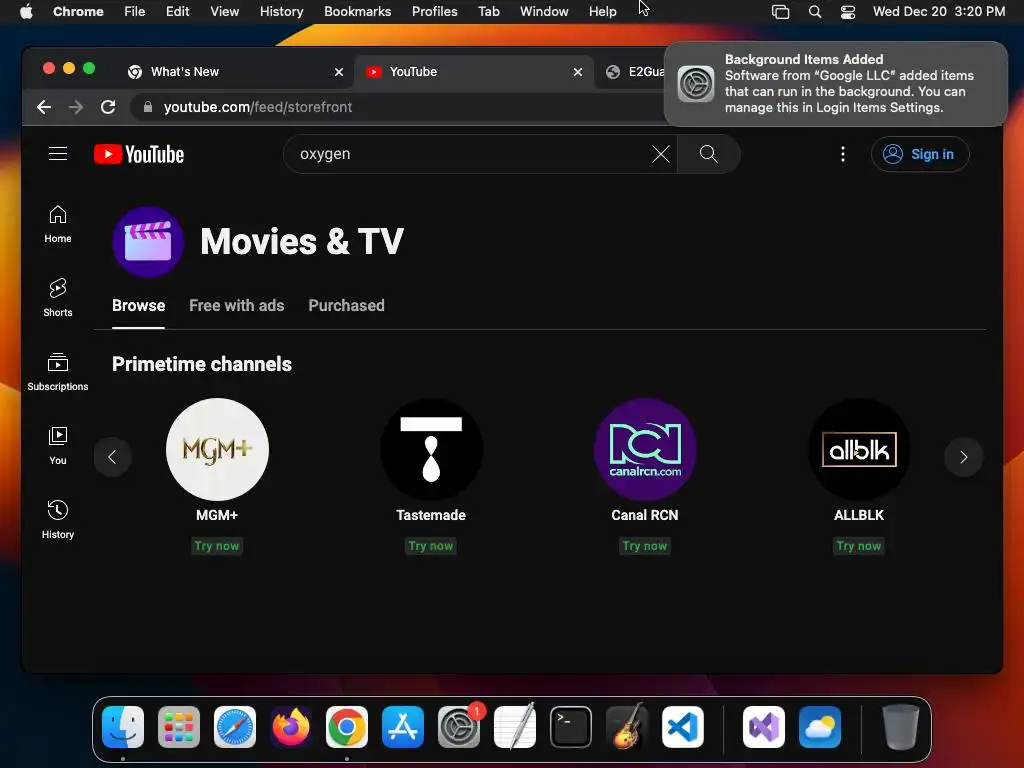
Task: Click the browser back arrow
Action: click(44, 107)
